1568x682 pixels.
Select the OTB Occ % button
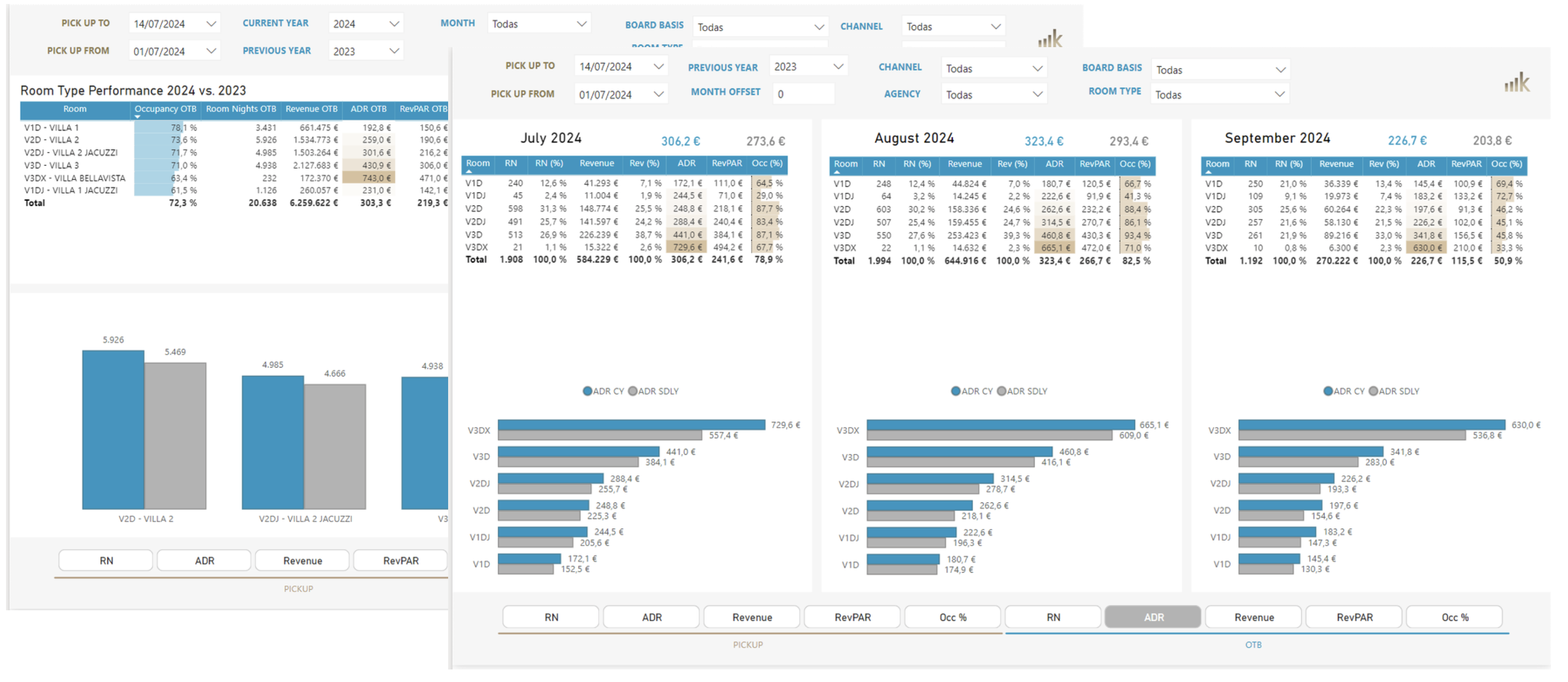coord(1455,617)
